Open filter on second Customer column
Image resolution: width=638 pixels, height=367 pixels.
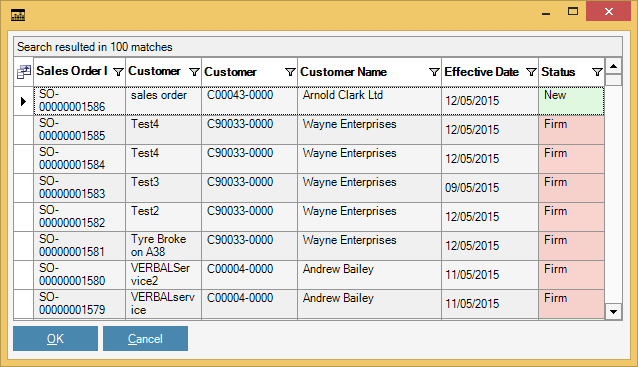click(290, 72)
